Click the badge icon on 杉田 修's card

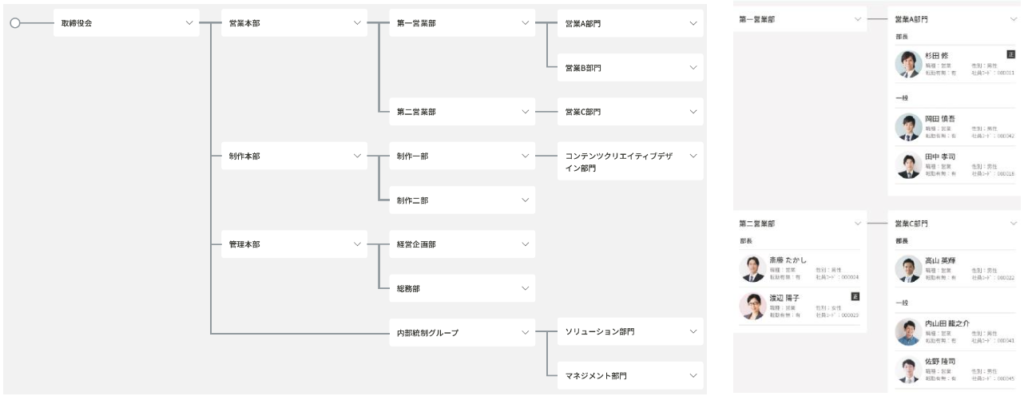(x=1011, y=54)
